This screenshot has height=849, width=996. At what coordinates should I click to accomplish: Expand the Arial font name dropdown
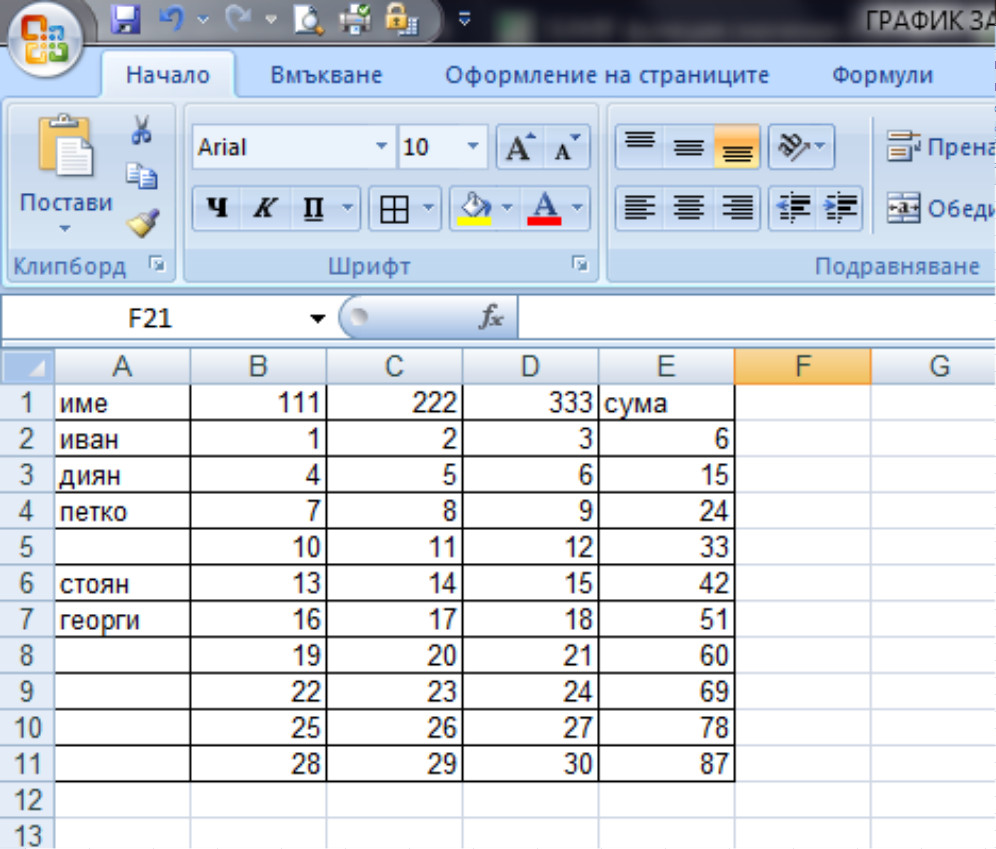click(381, 147)
